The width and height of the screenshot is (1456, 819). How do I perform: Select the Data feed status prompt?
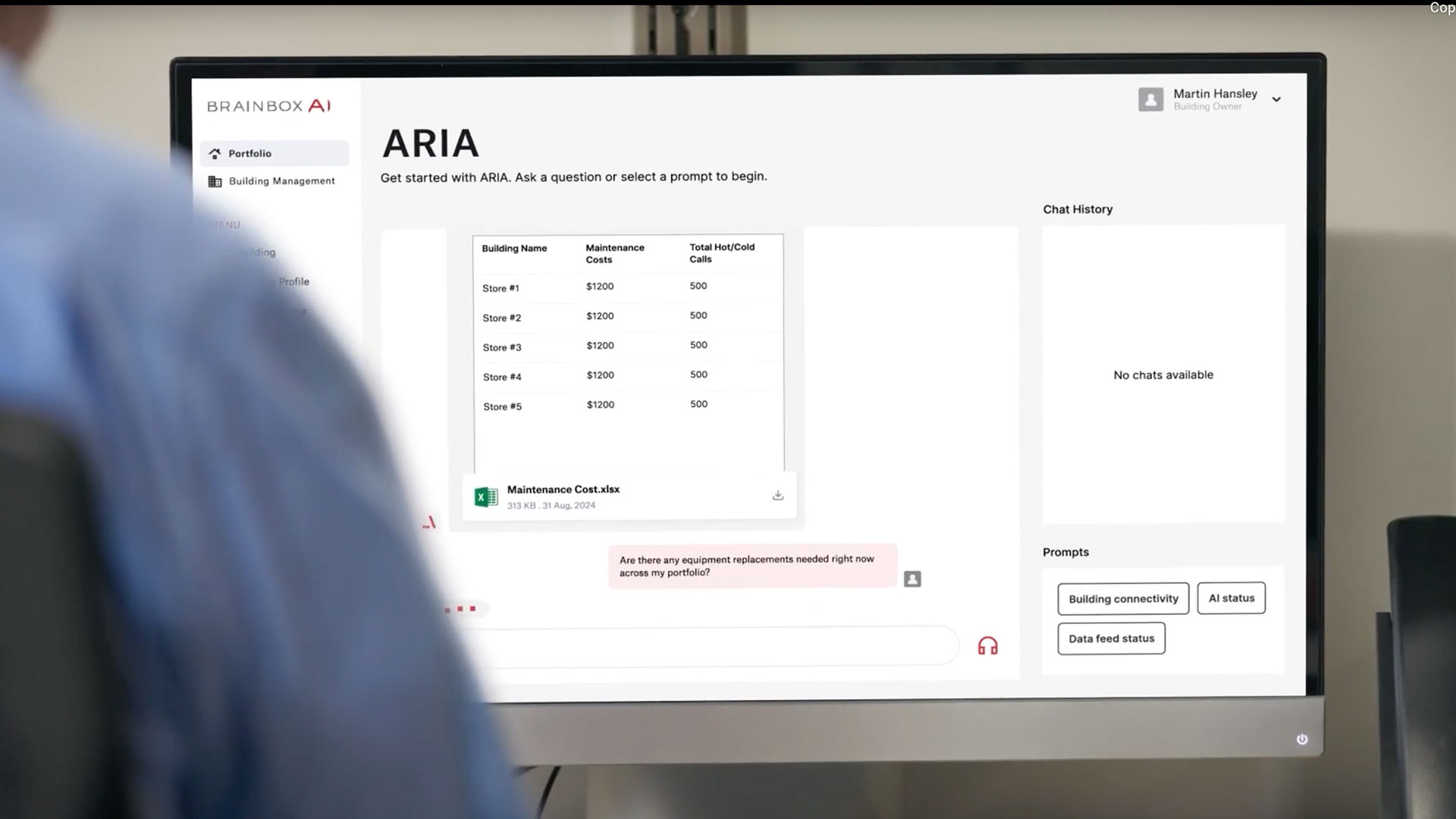point(1111,639)
